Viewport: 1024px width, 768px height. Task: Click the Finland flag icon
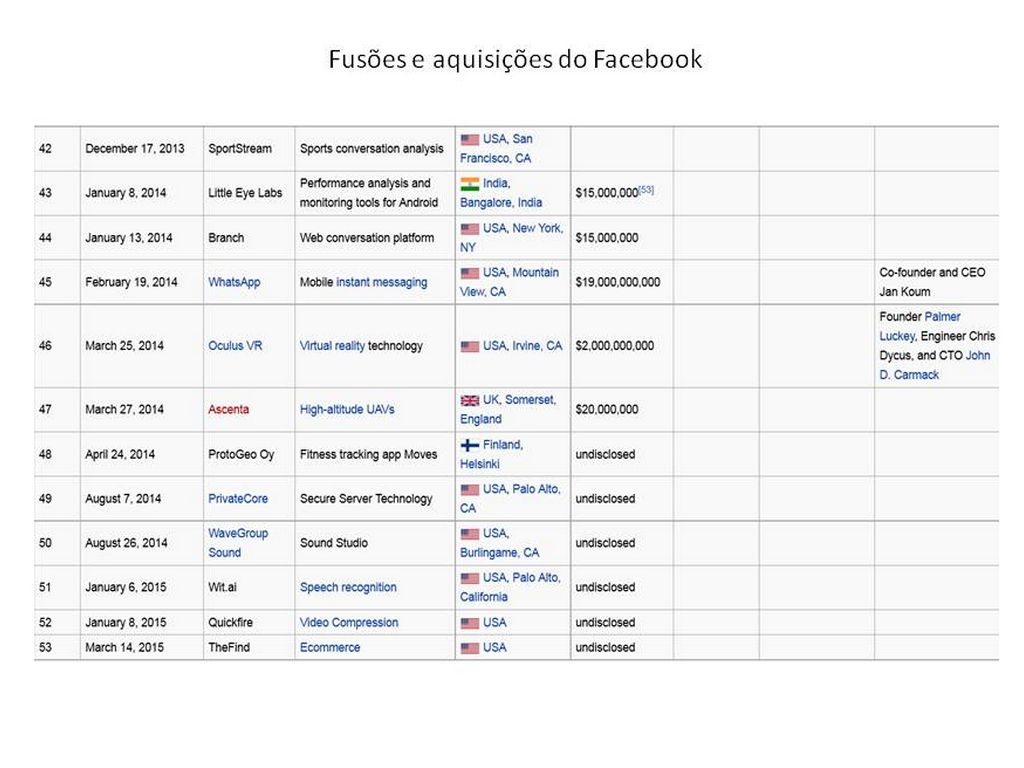(x=470, y=445)
